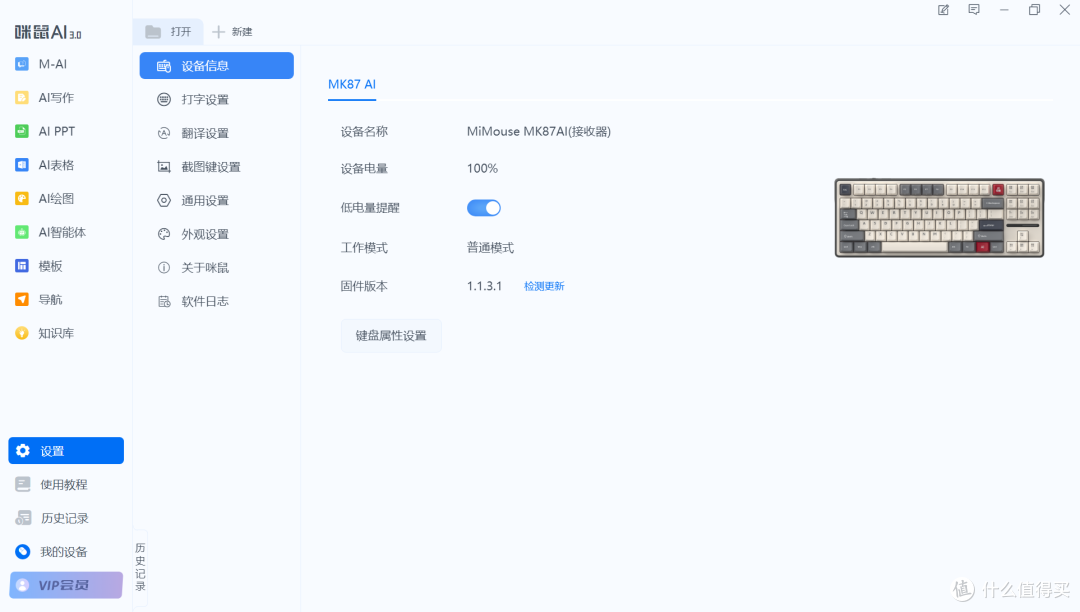Screen dimensions: 1080x612
Task: Open the AI绘图 drawing tool
Action: pos(45,199)
